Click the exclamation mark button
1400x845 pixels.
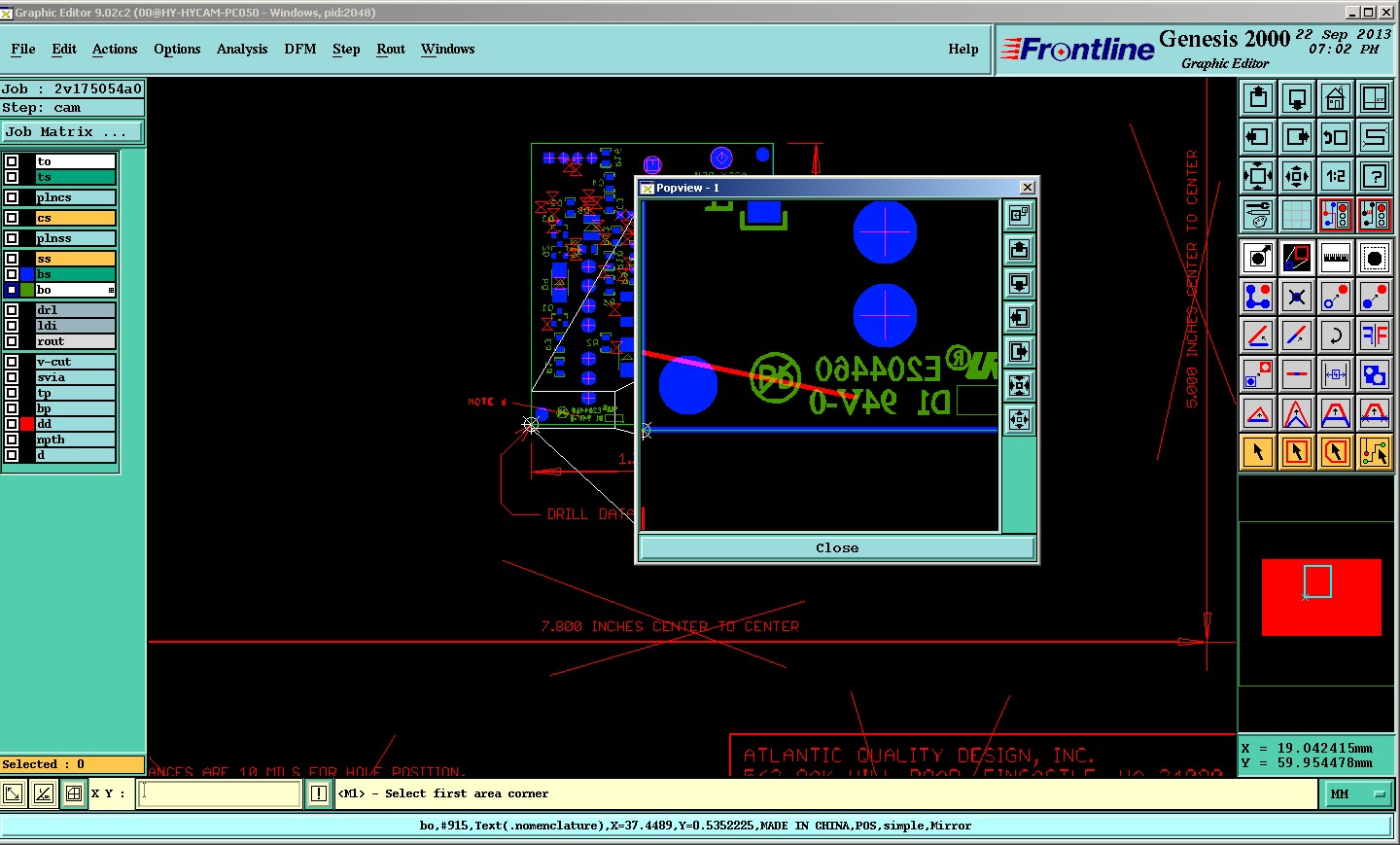coord(319,793)
